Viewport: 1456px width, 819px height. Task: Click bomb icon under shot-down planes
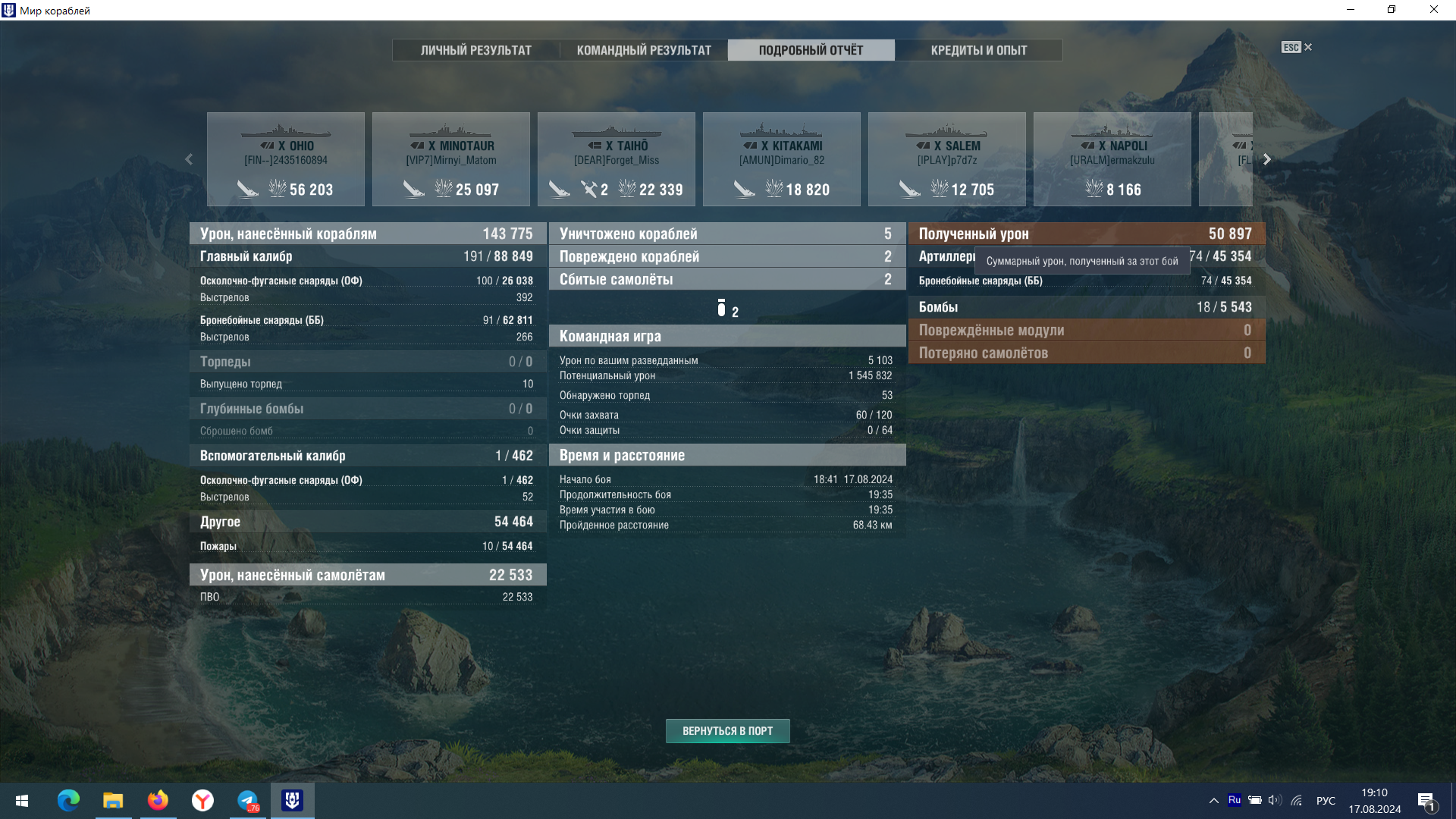pyautogui.click(x=721, y=308)
